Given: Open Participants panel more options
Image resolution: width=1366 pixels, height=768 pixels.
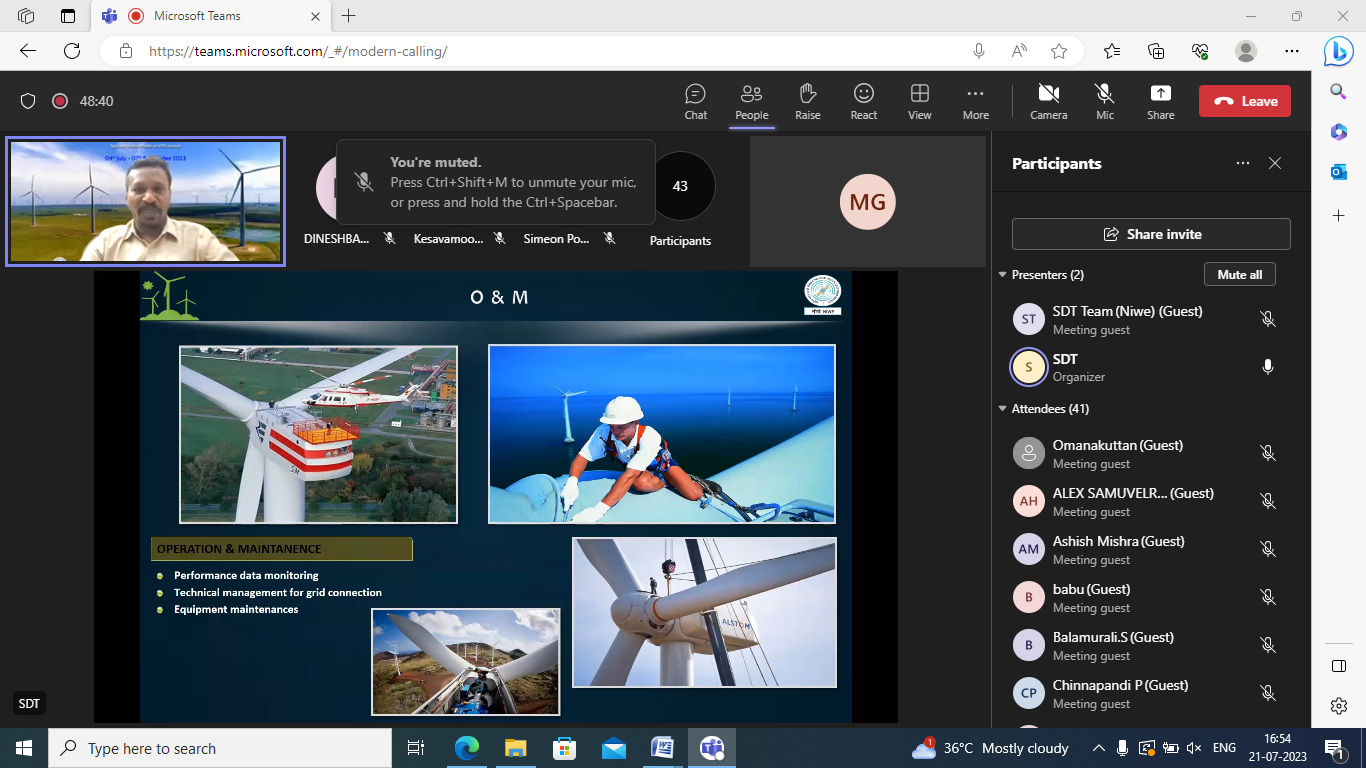Looking at the screenshot, I should [x=1242, y=163].
